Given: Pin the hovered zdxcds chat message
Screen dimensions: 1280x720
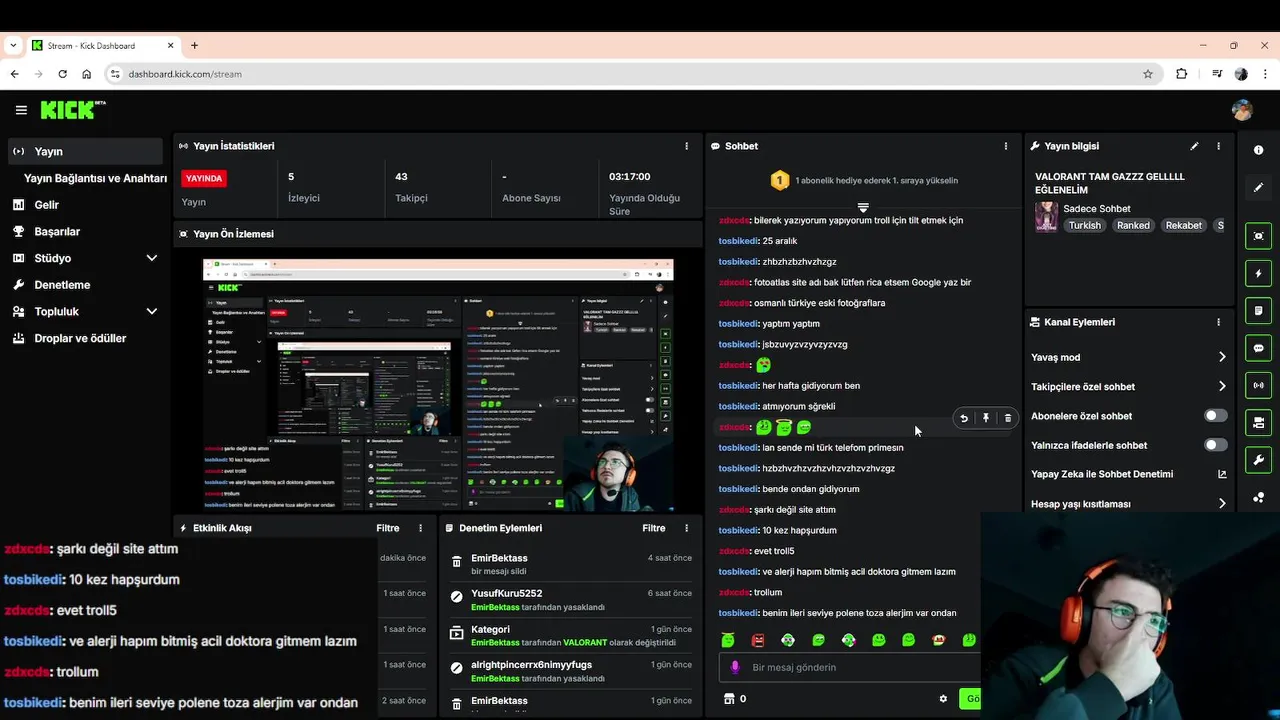Looking at the screenshot, I should (x=986, y=418).
